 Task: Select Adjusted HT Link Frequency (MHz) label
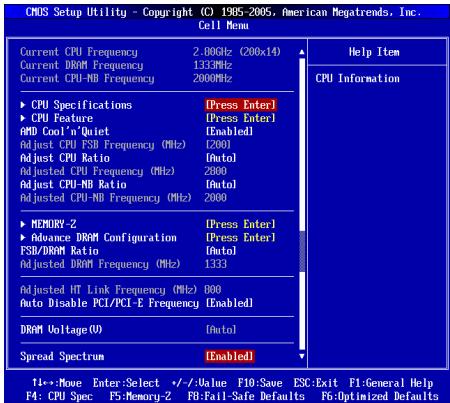tap(108, 290)
